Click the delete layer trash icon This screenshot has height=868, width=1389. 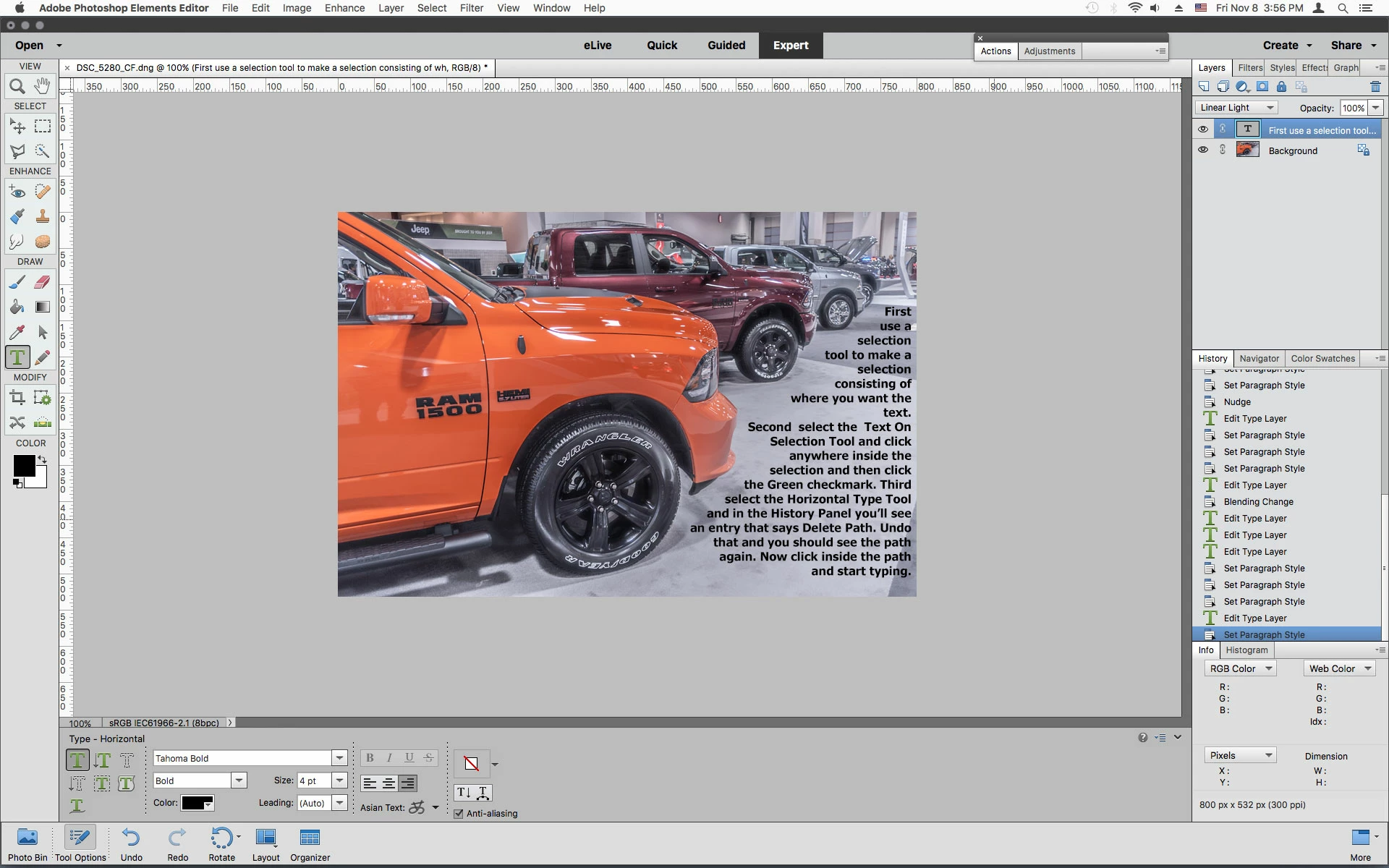(x=1375, y=87)
